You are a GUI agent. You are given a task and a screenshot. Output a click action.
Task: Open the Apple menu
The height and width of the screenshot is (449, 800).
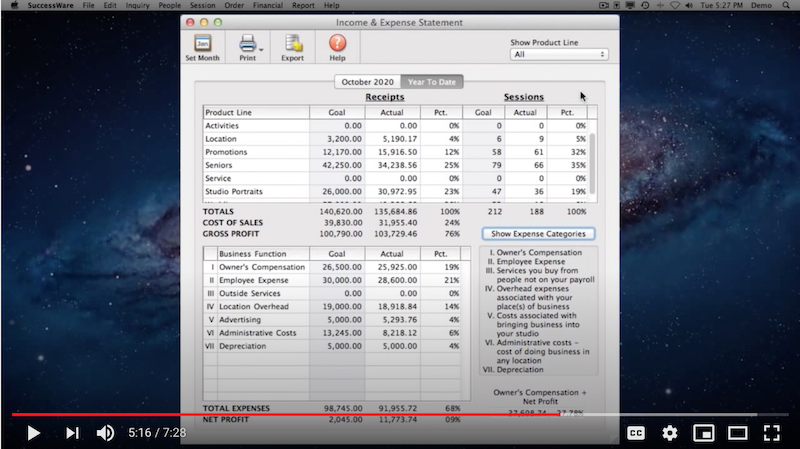pyautogui.click(x=14, y=5)
